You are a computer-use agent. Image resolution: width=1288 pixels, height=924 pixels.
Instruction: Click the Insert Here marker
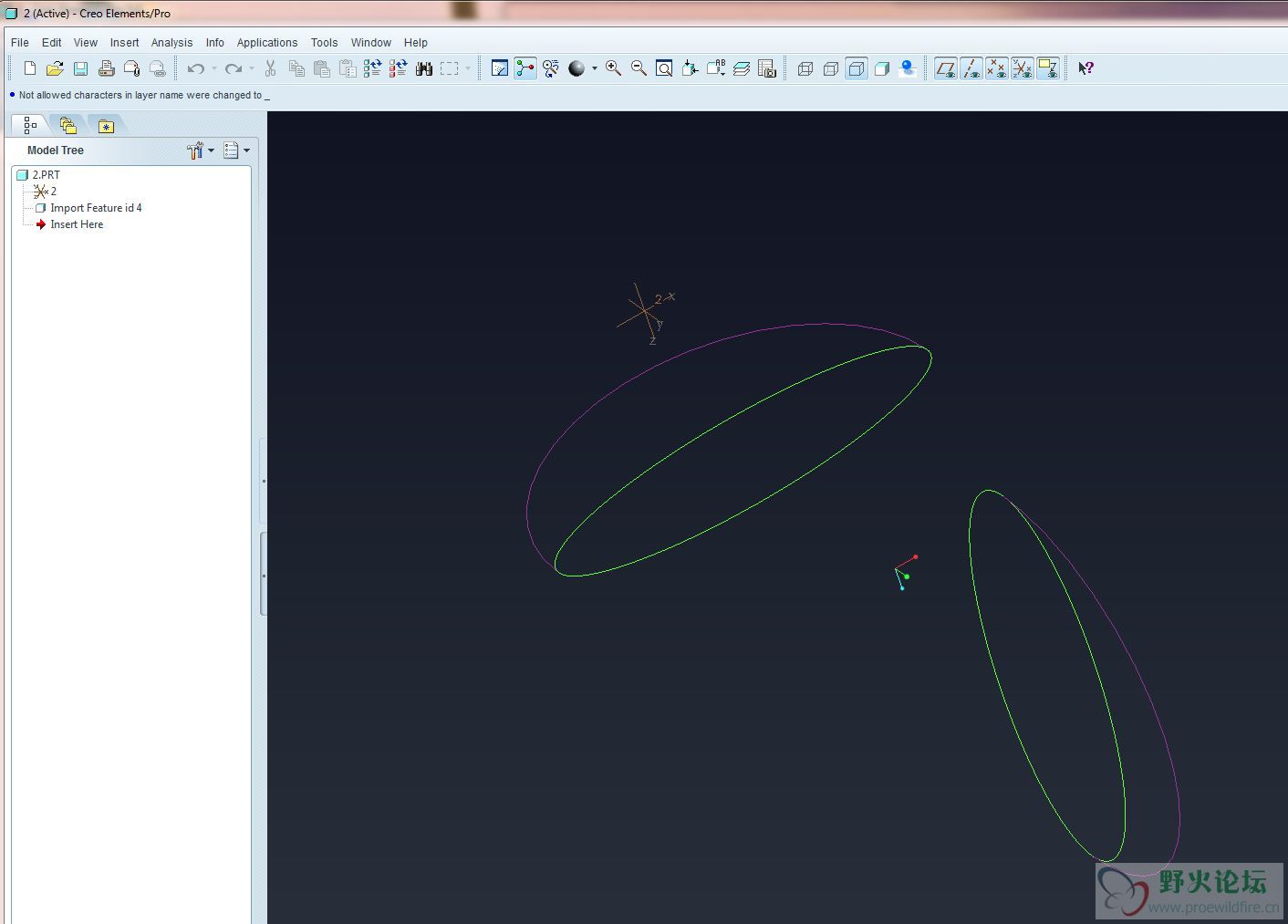point(77,224)
